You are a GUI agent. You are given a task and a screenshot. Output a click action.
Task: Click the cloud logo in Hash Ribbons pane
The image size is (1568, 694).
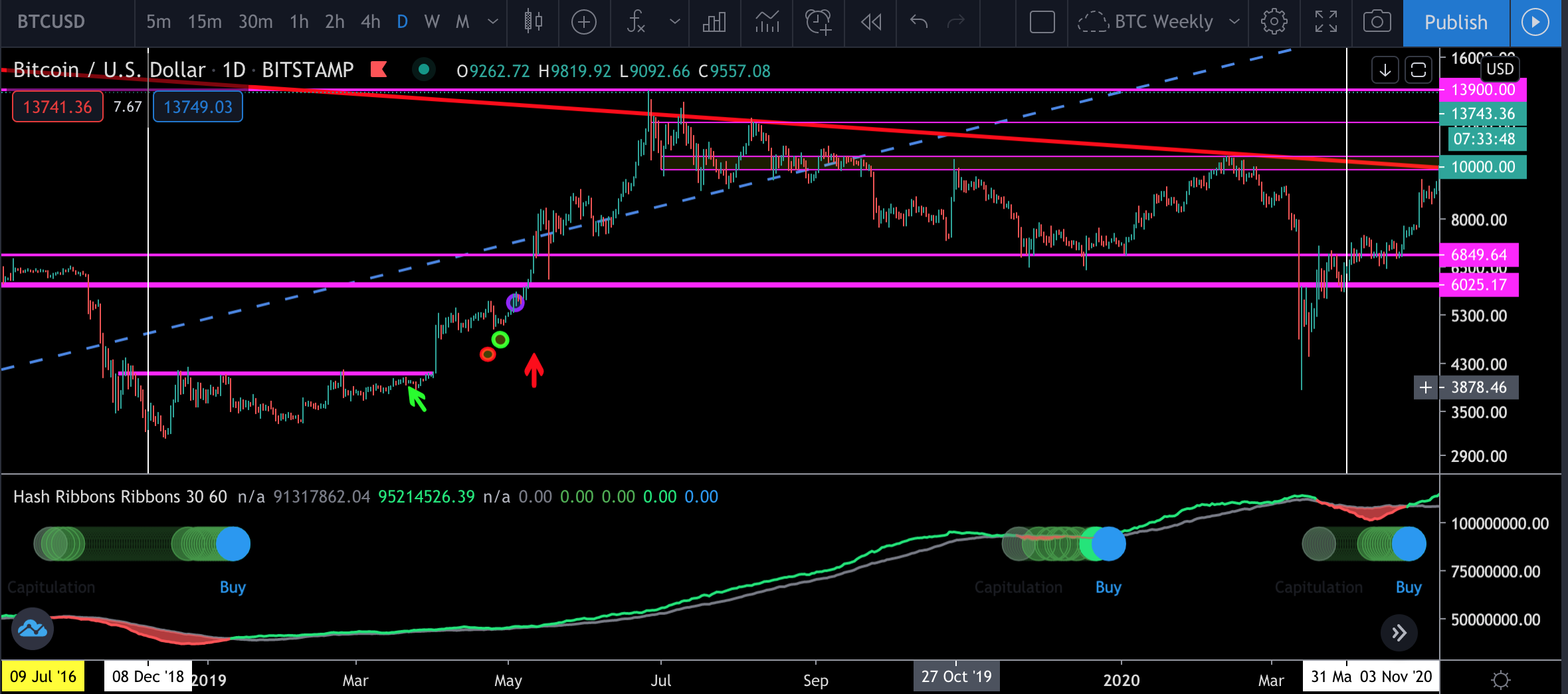[x=32, y=628]
